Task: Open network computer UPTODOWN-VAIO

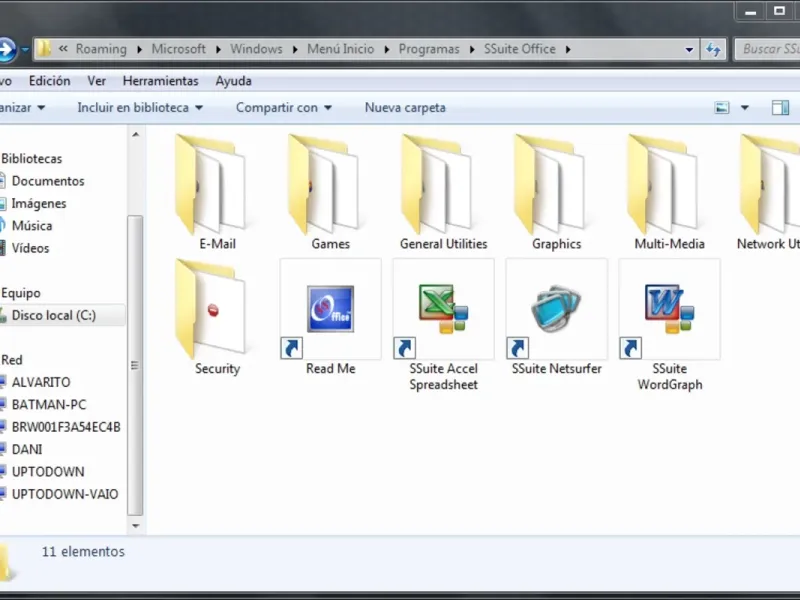Action: point(65,494)
